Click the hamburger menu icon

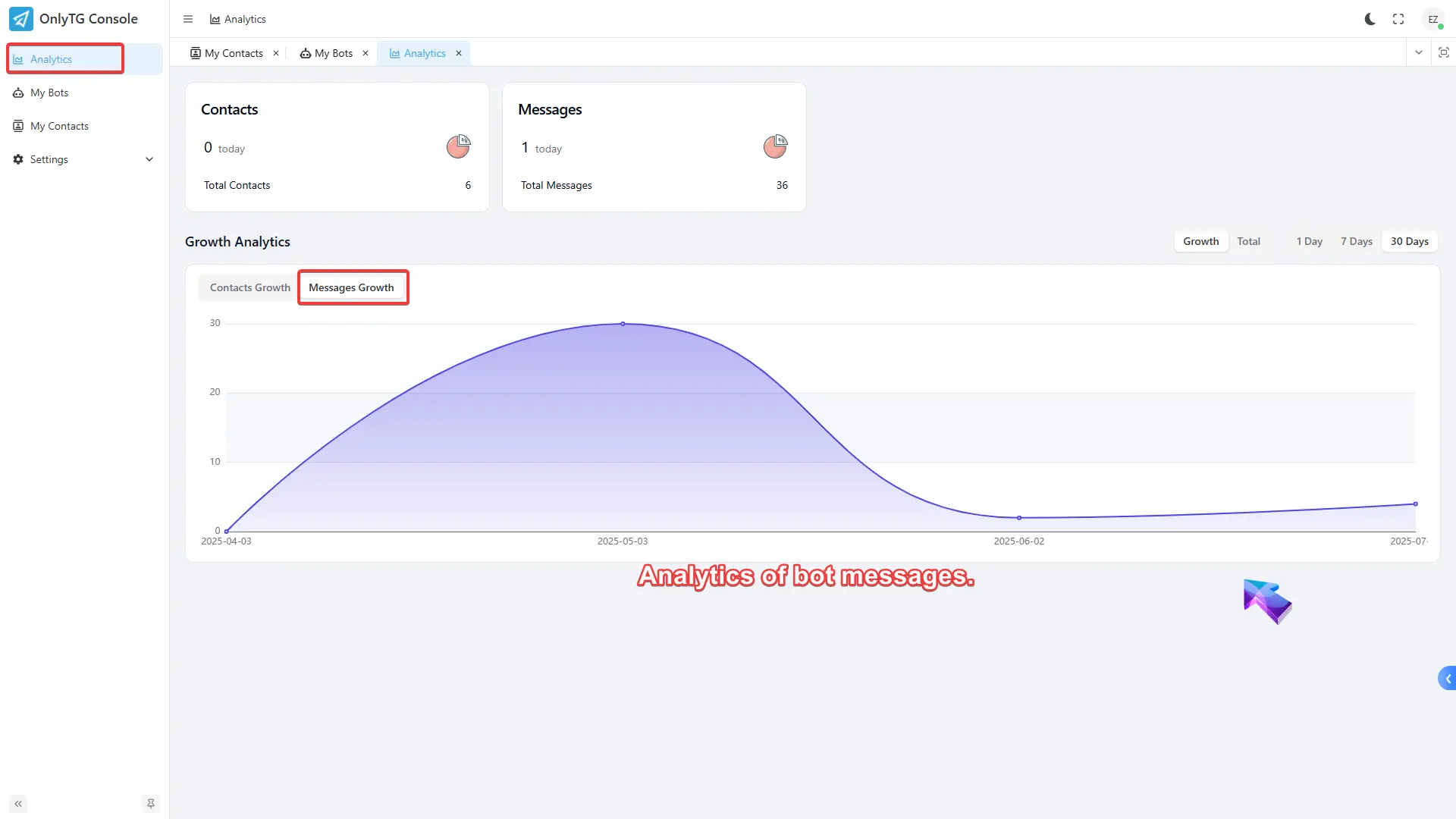tap(188, 19)
